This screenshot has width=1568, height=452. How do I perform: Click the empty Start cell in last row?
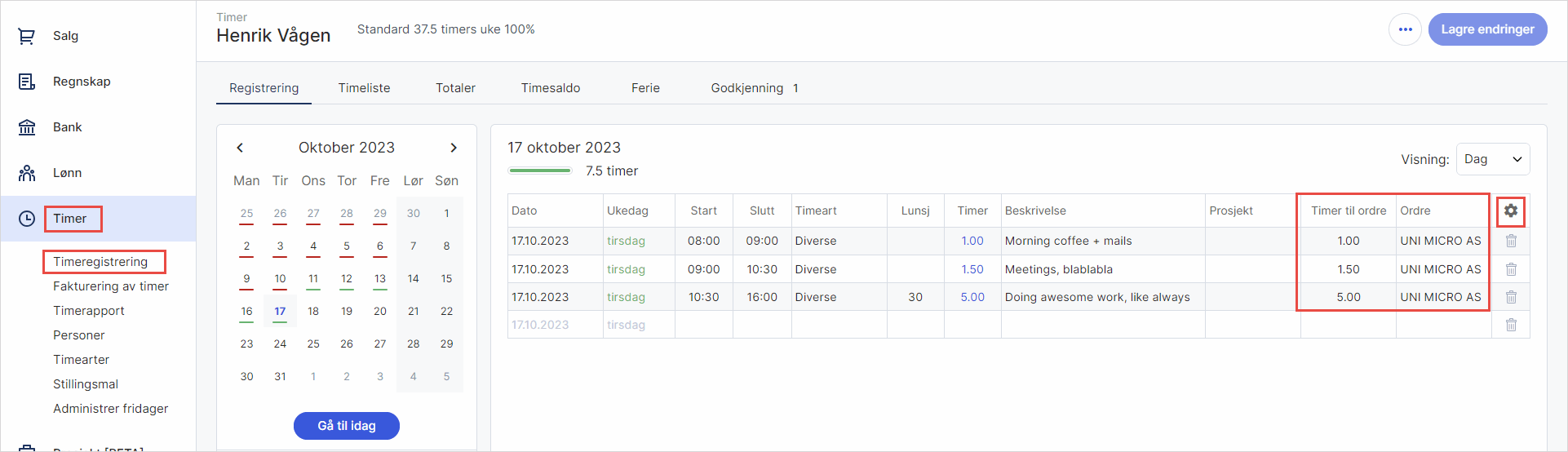coord(703,325)
